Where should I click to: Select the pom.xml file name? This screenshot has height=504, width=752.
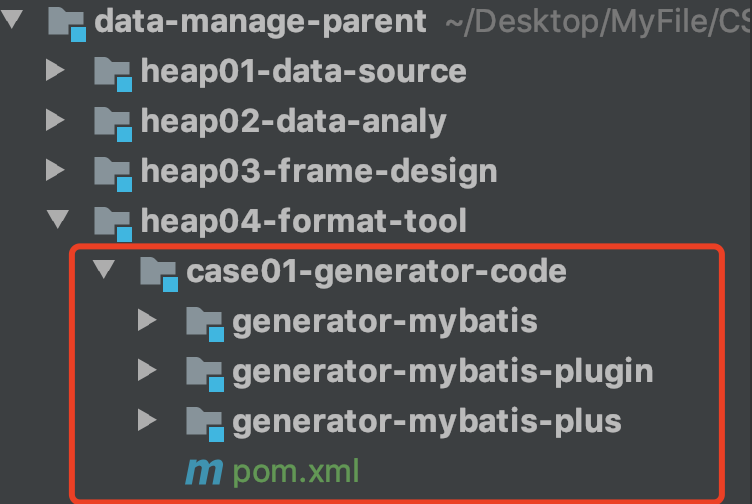point(296,472)
